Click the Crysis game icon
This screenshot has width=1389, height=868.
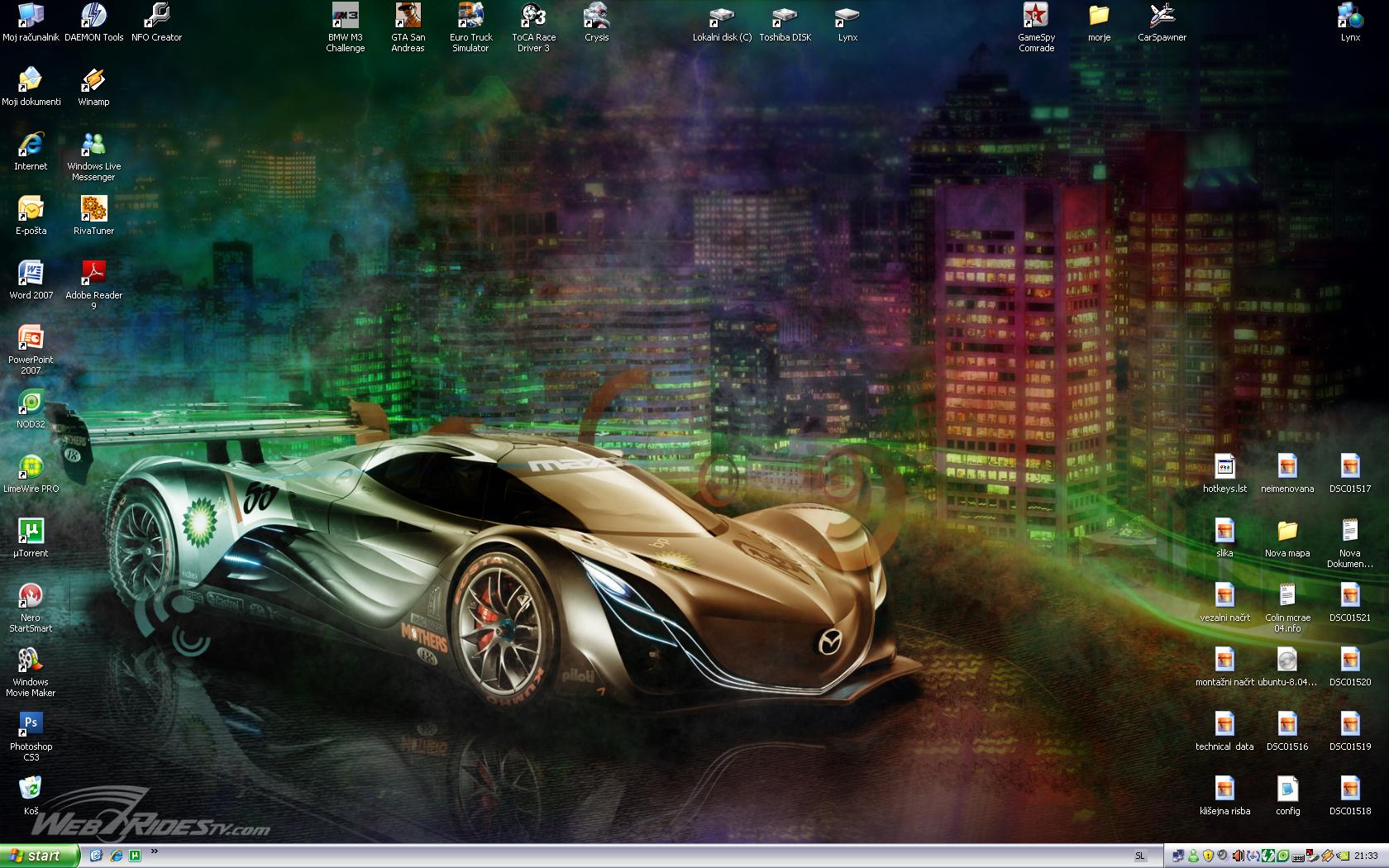point(596,22)
